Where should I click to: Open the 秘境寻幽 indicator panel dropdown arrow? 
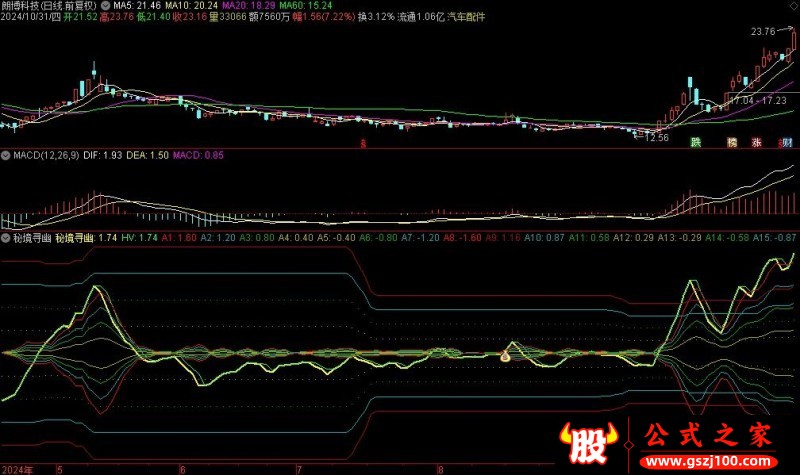[x=6, y=238]
